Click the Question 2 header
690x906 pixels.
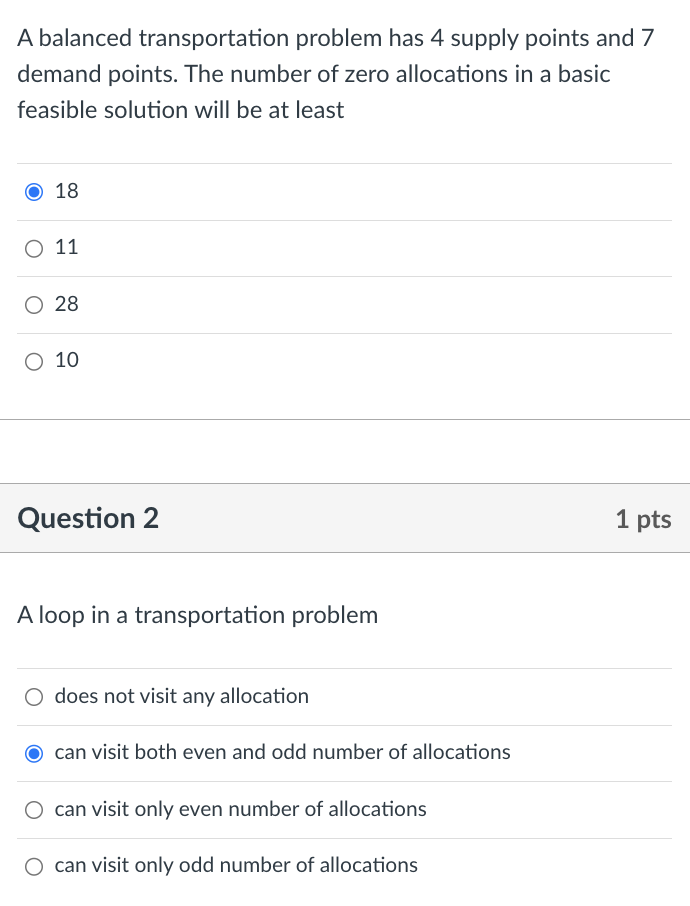coord(87,518)
